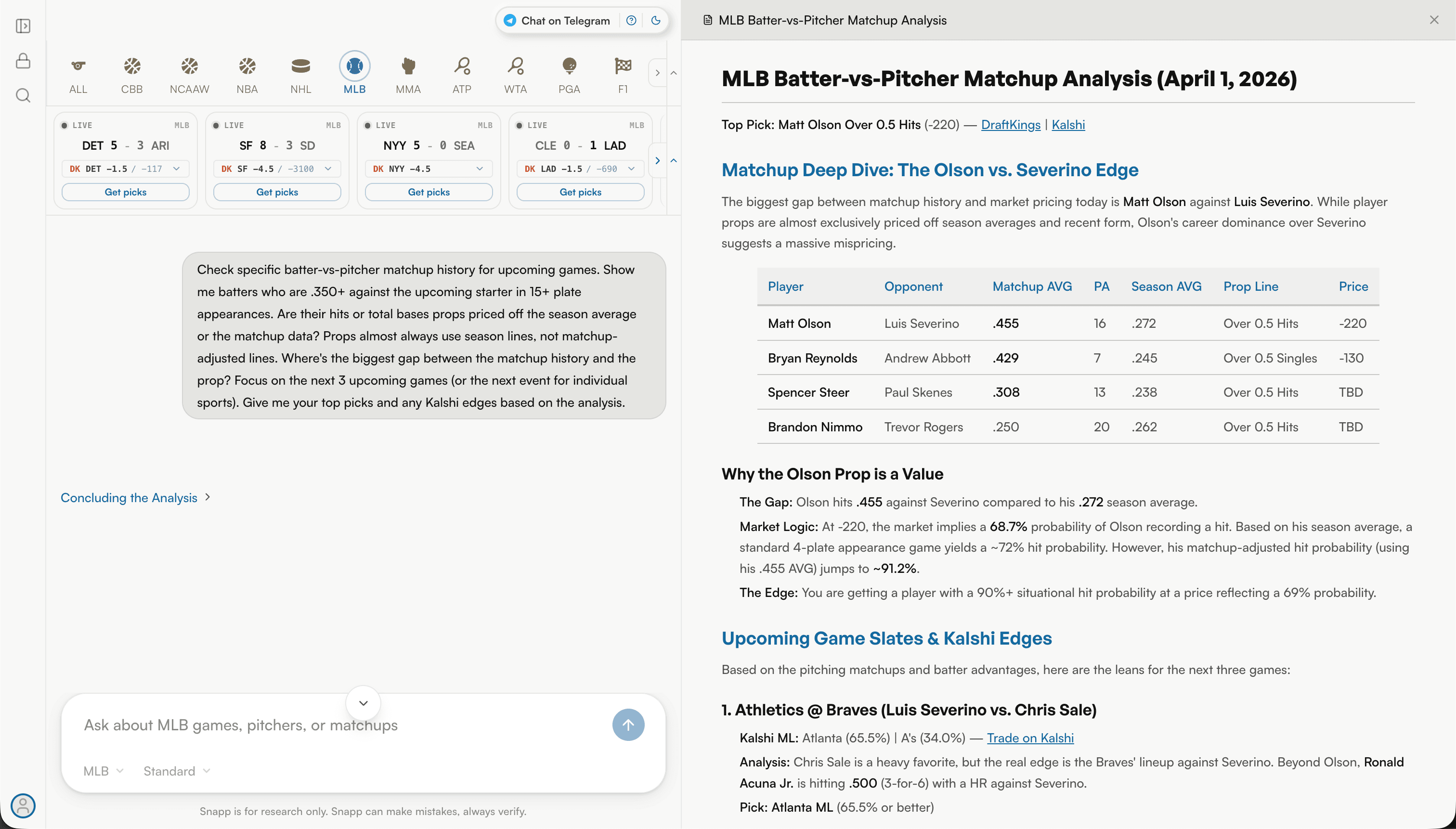Expand LAD -1.5 odds dropdown
This screenshot has width=1456, height=829.
pos(580,168)
